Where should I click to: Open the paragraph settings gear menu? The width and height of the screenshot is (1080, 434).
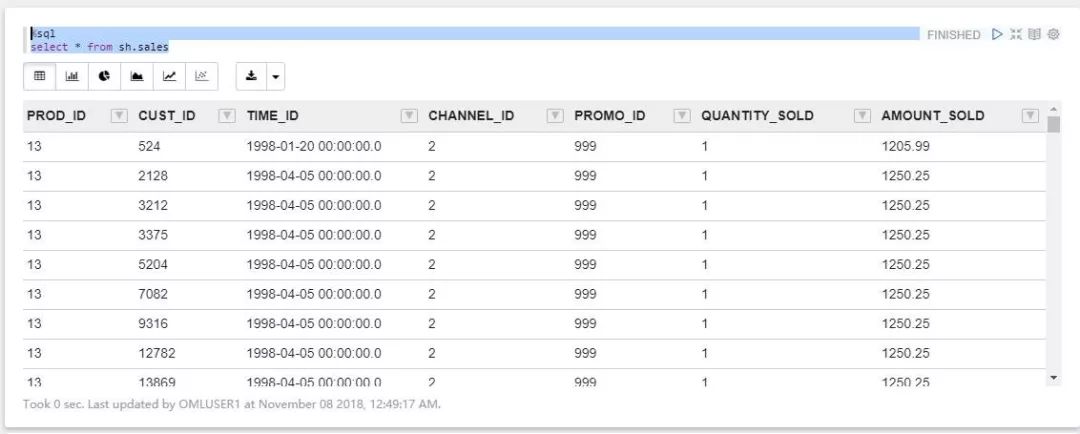click(1053, 34)
